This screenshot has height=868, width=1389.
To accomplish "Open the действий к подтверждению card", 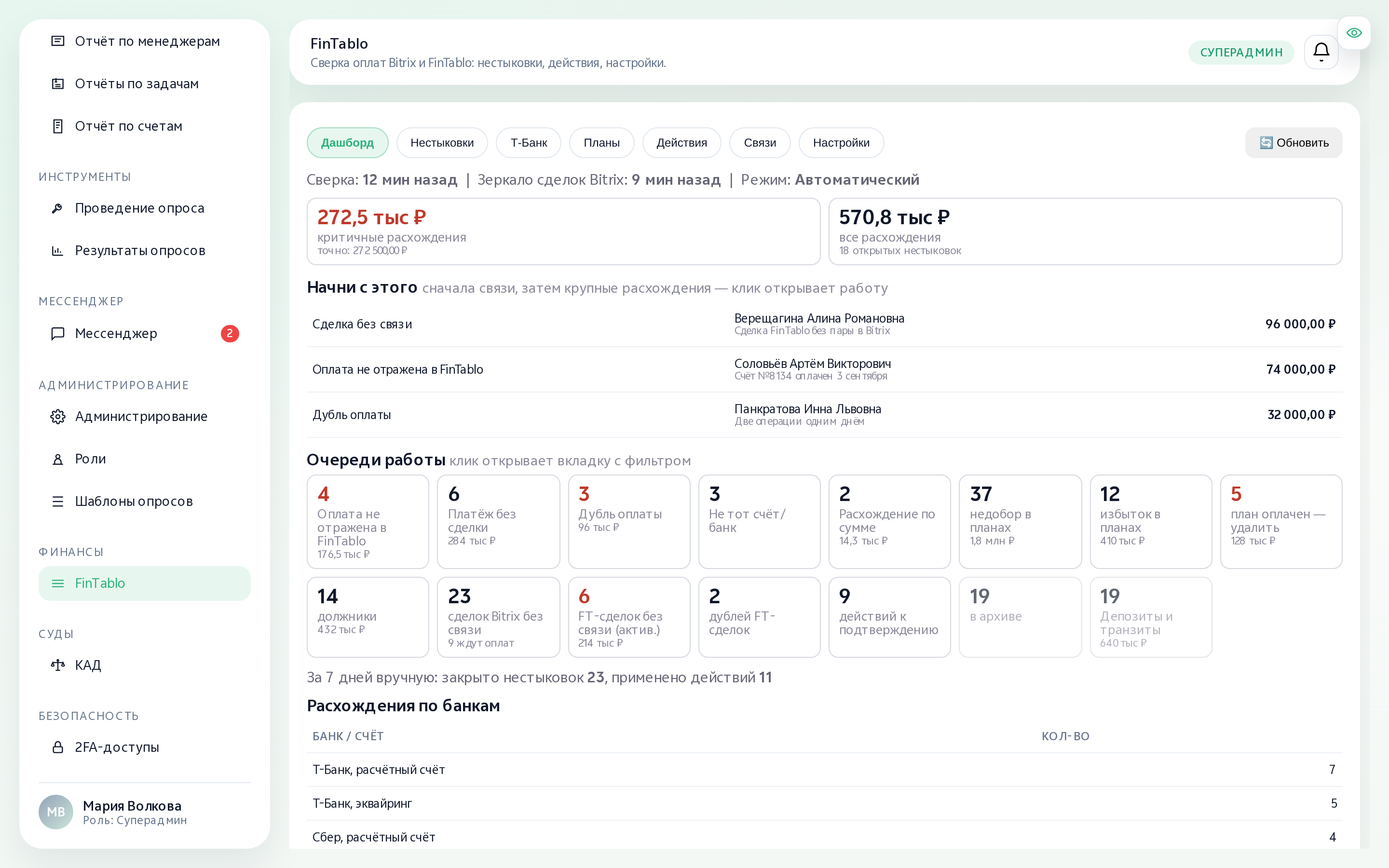I will pyautogui.click(x=890, y=617).
